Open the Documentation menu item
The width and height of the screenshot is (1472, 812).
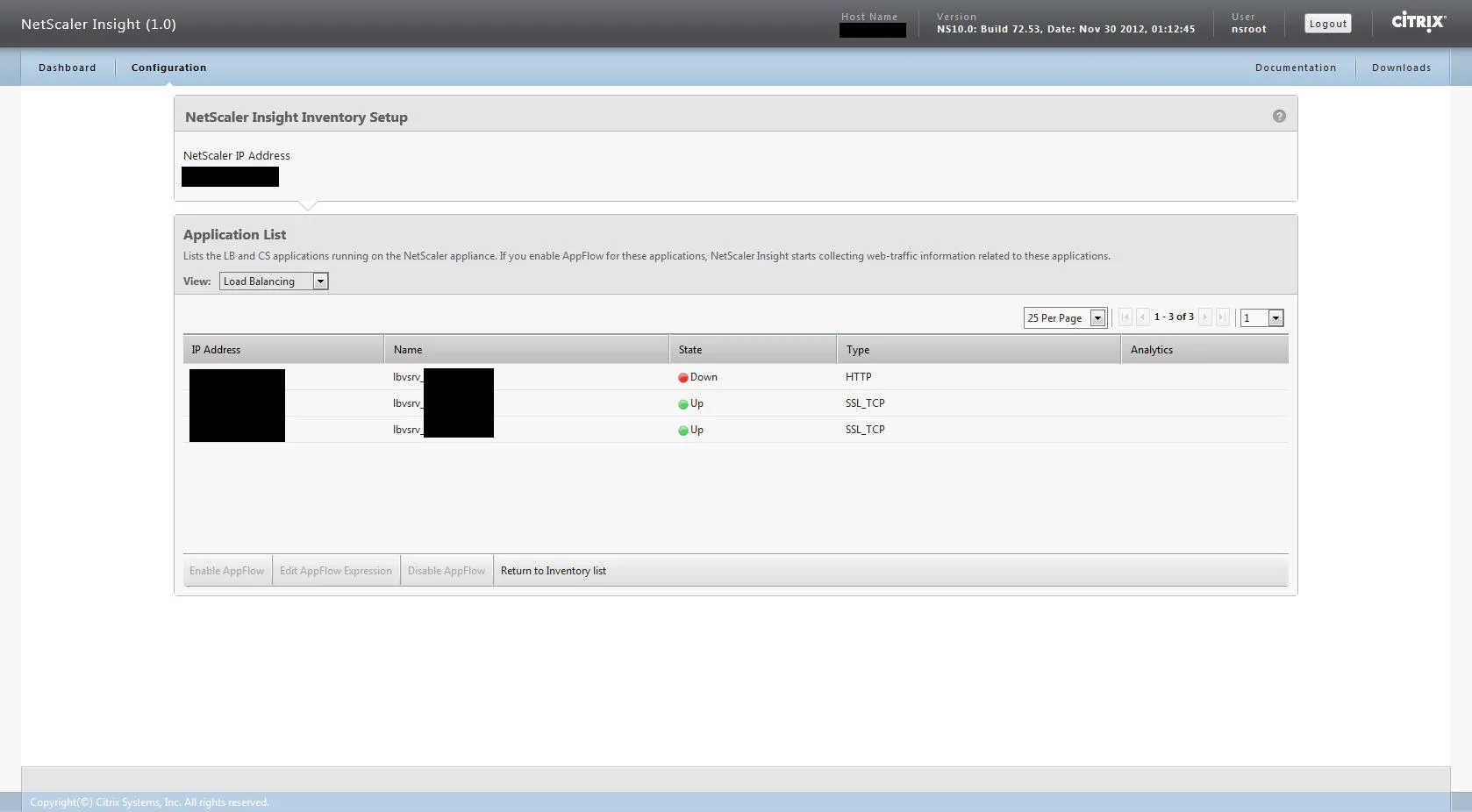[x=1296, y=68]
